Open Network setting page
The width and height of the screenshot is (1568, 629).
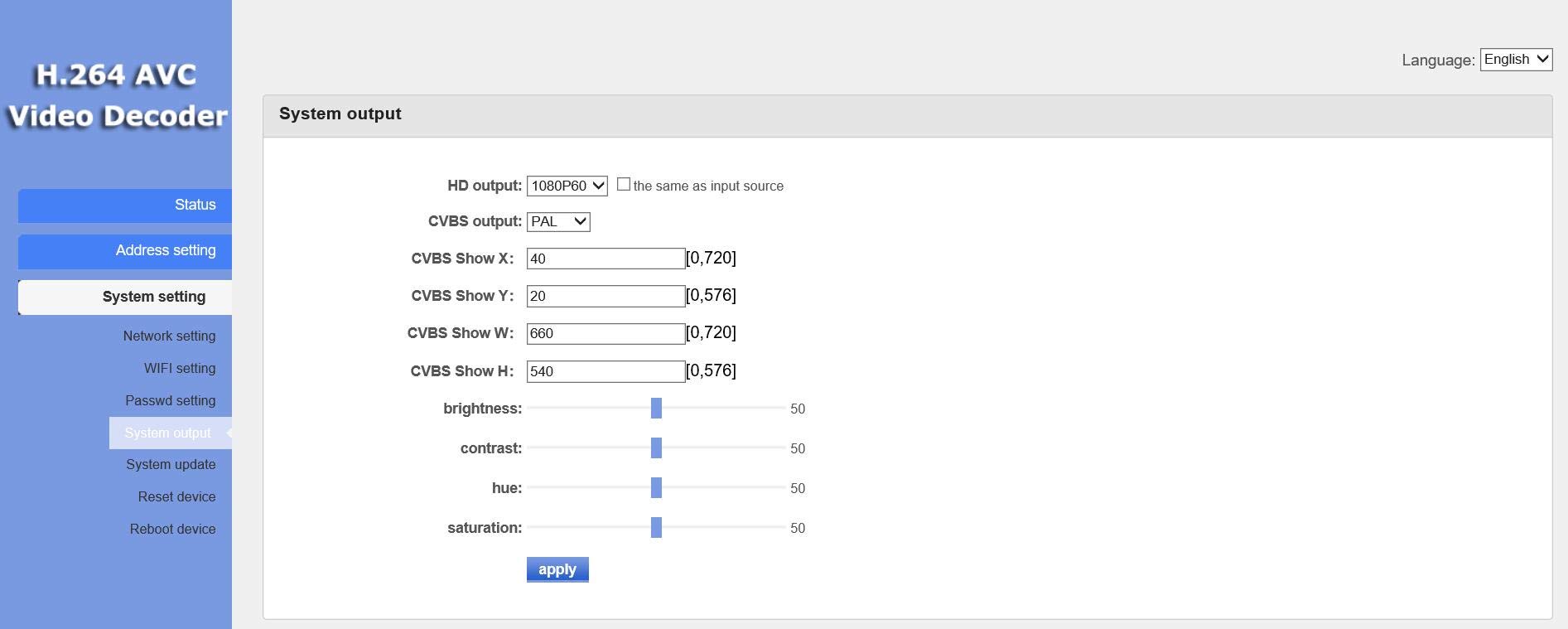pos(169,336)
